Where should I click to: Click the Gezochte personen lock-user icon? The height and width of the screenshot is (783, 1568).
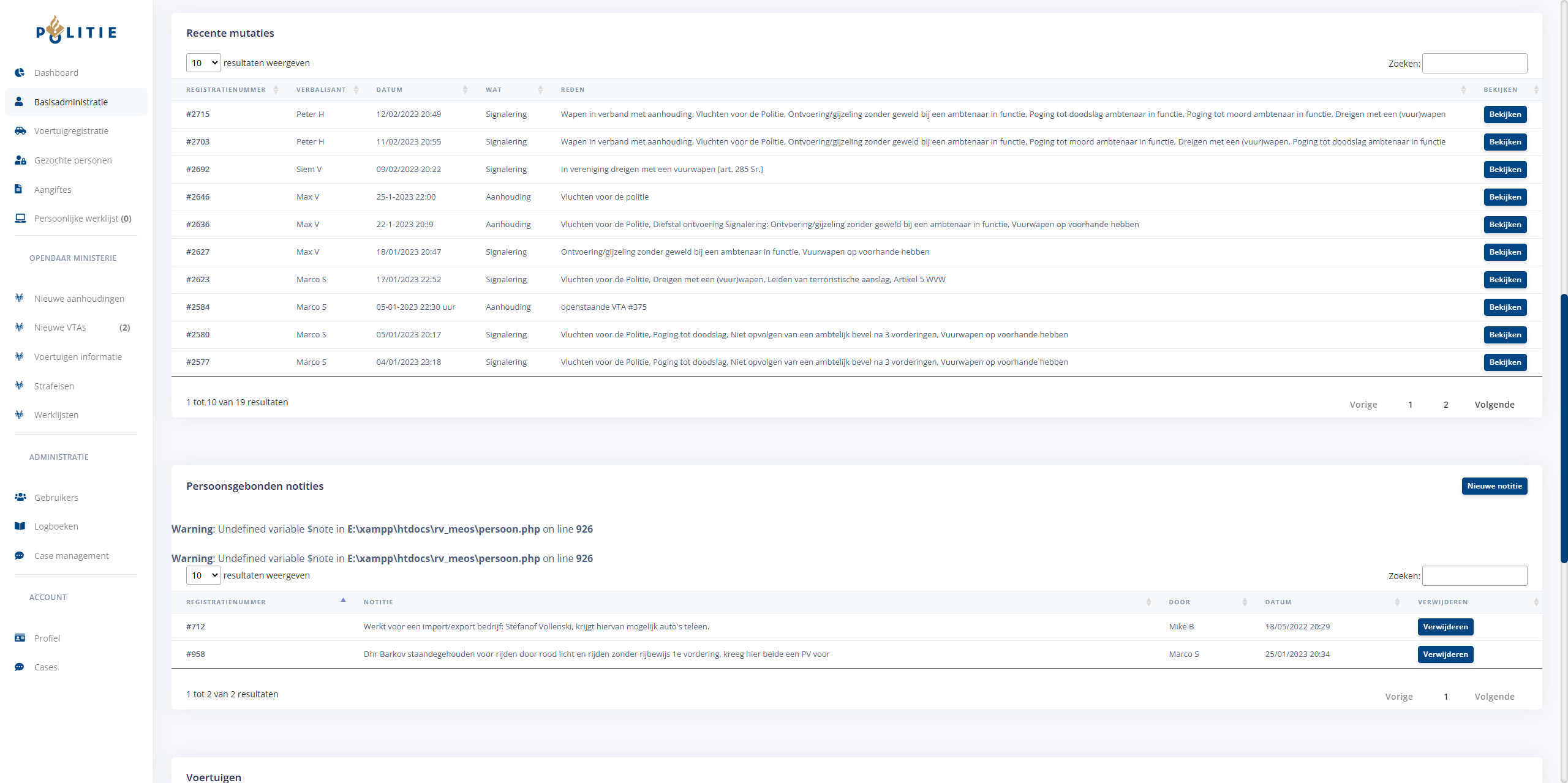coord(20,160)
